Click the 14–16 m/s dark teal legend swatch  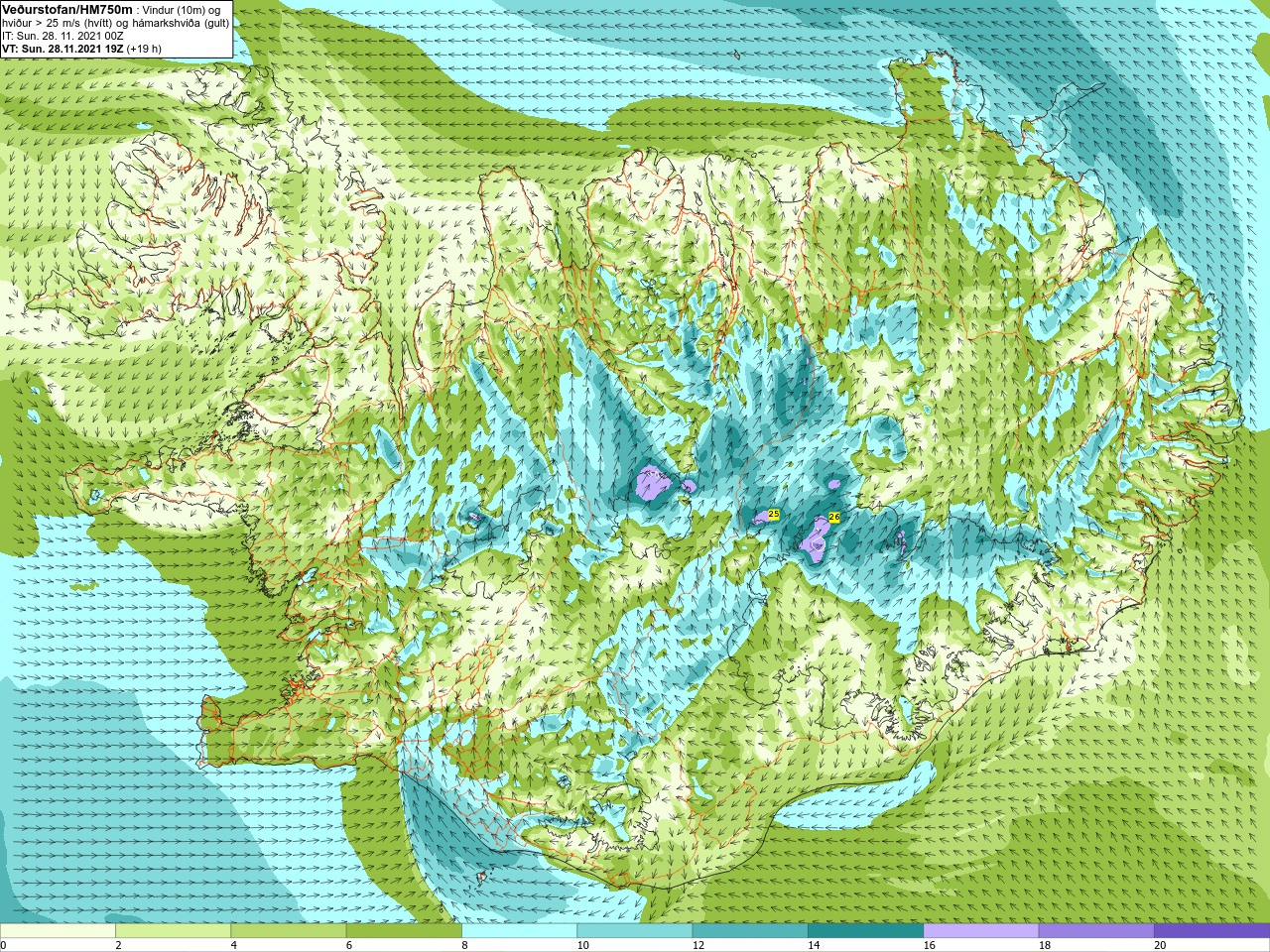click(865, 931)
